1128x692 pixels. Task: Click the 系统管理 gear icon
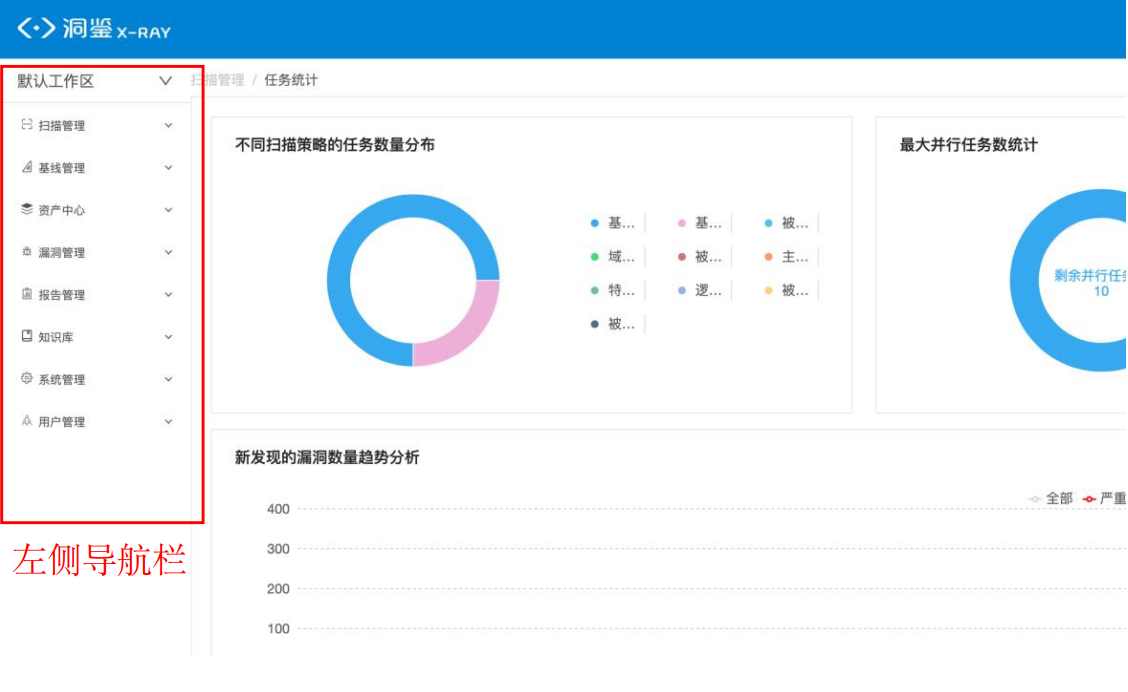coord(27,378)
